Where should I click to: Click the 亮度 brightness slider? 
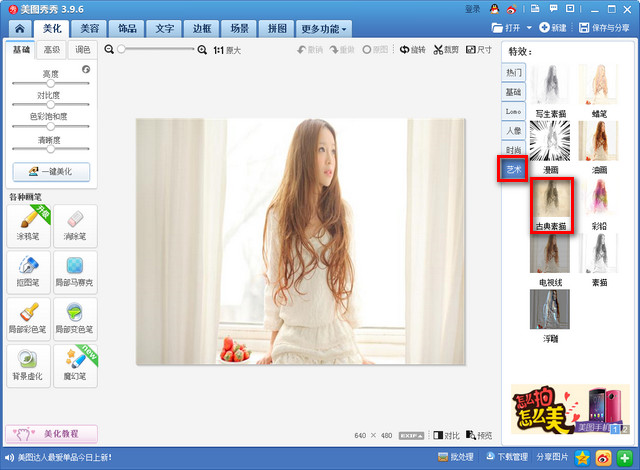[50, 83]
